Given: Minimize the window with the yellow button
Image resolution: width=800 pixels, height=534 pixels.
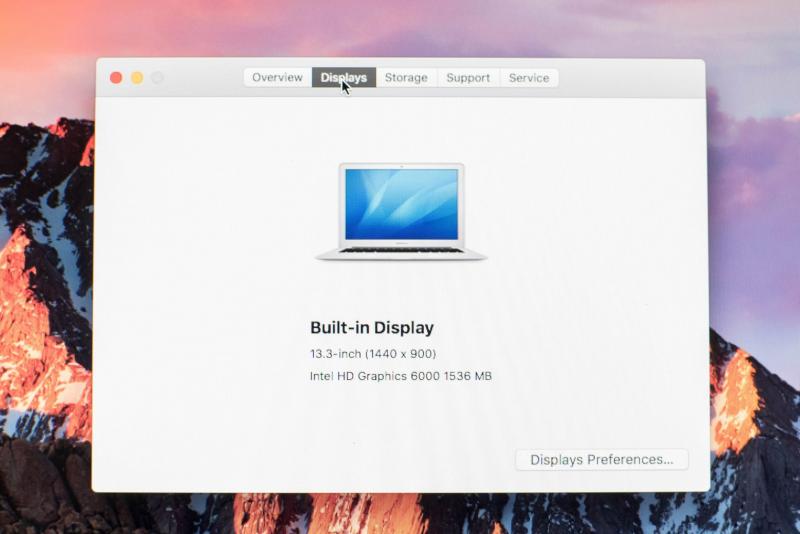Looking at the screenshot, I should click(x=137, y=78).
